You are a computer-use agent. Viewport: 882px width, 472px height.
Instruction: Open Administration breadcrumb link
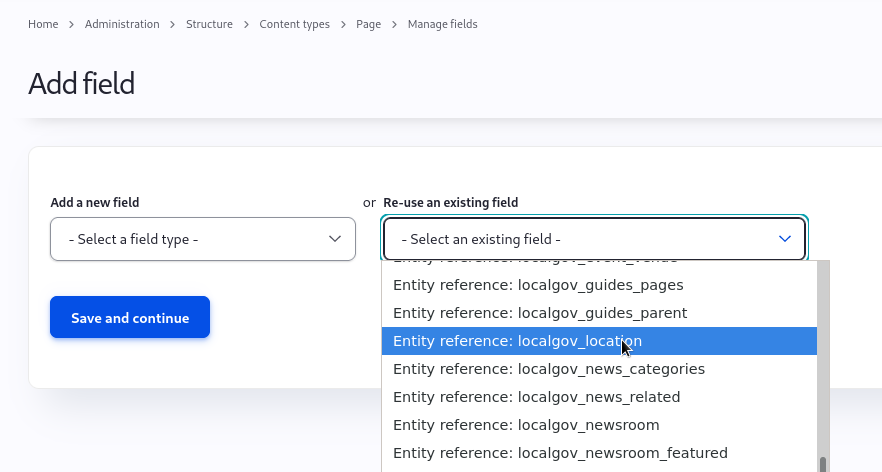click(x=122, y=24)
